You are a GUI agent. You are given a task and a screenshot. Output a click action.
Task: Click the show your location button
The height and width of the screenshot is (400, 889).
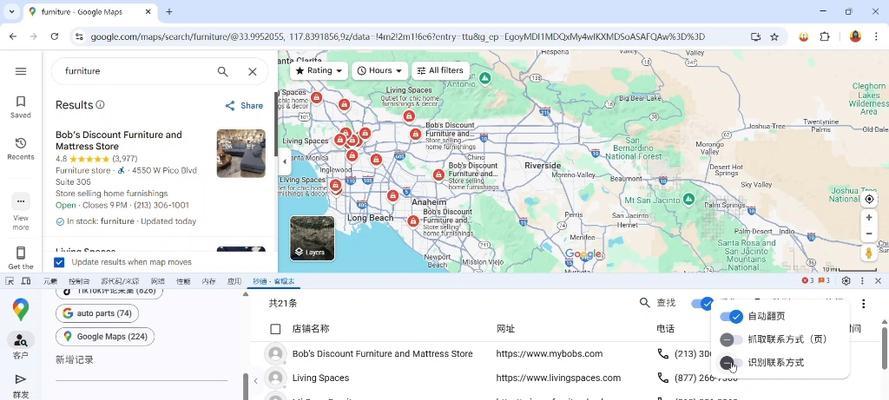(x=869, y=199)
